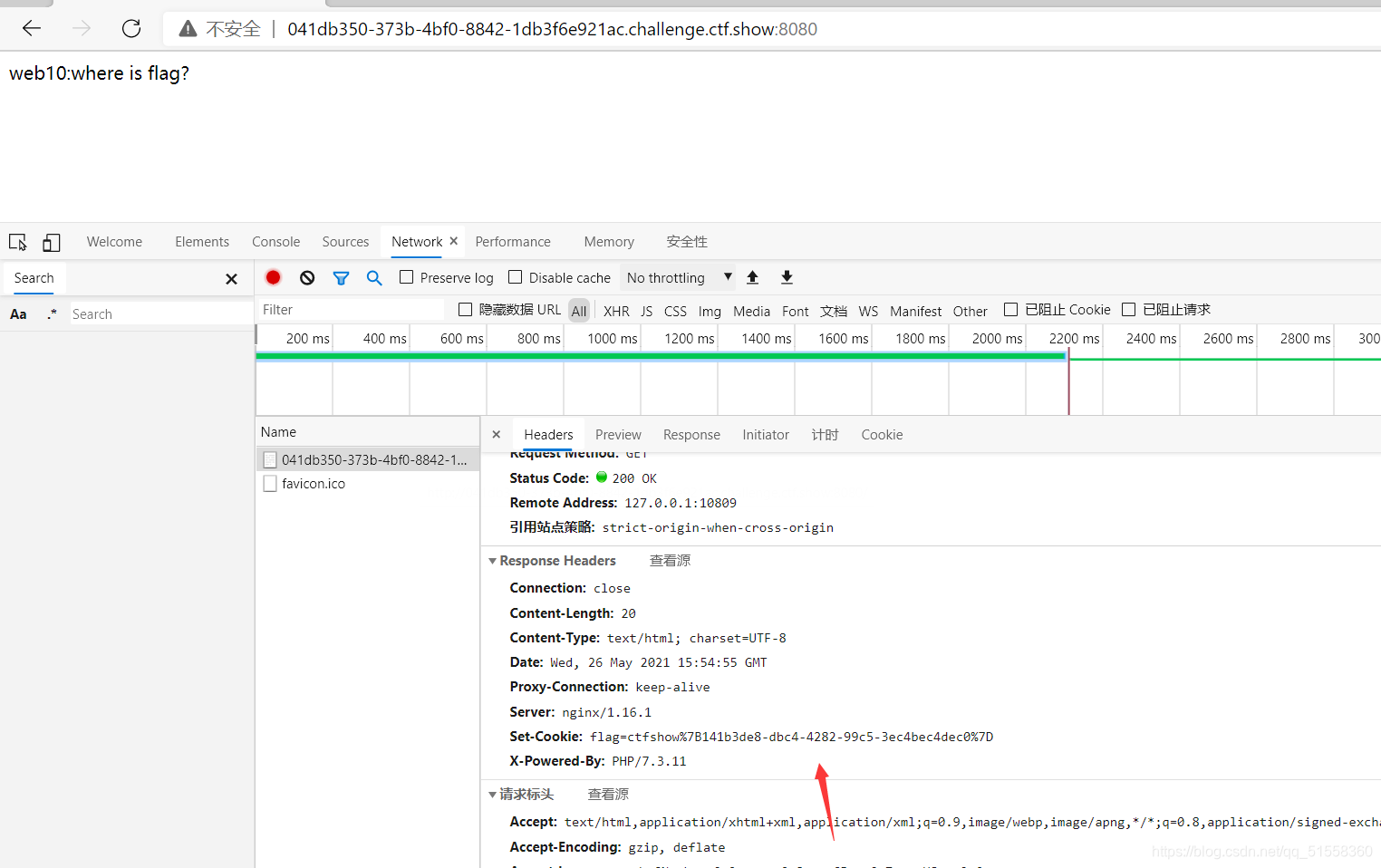Screen dimensions: 1381x868
Task: Select the 041db350-373b-4bf0-8842 request row
Action: (x=367, y=459)
